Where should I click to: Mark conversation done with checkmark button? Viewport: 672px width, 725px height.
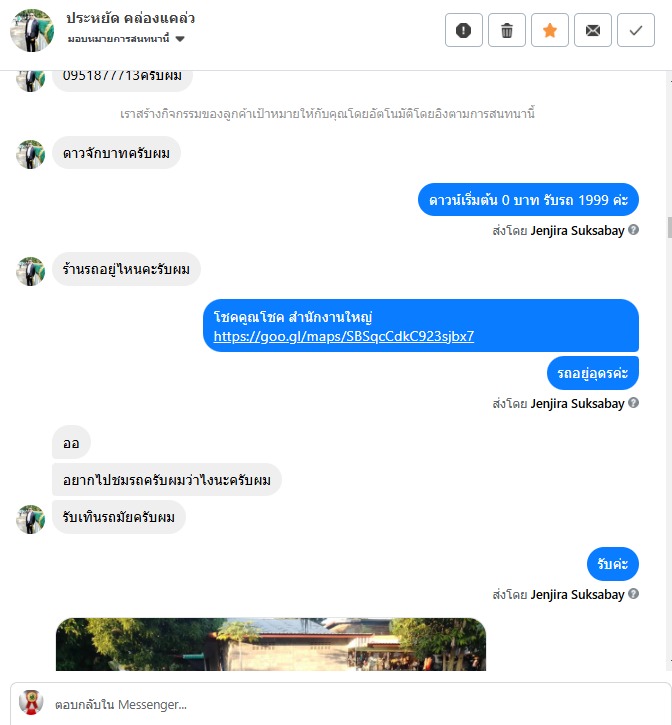tap(636, 31)
